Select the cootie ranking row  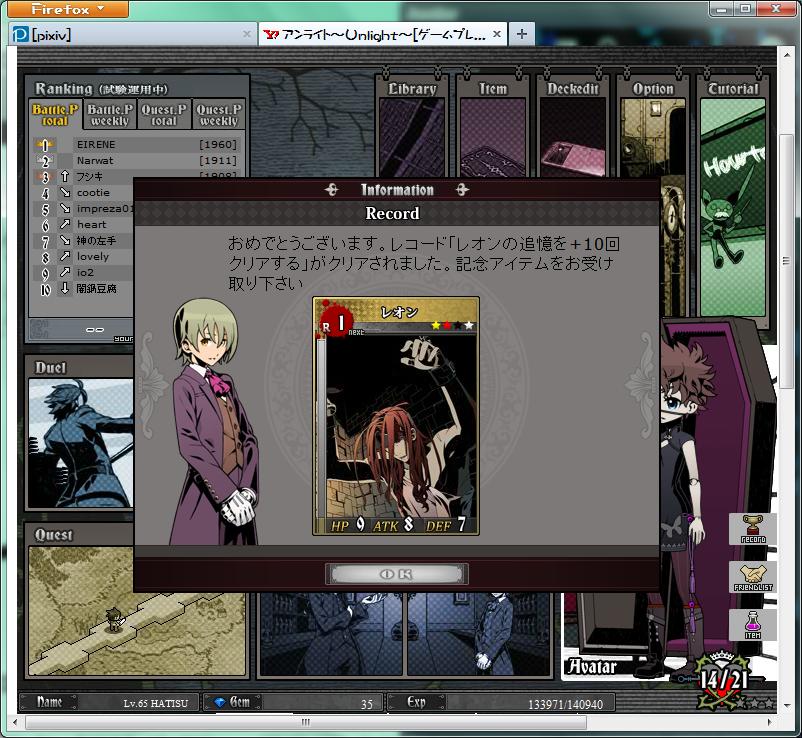pyautogui.click(x=83, y=193)
